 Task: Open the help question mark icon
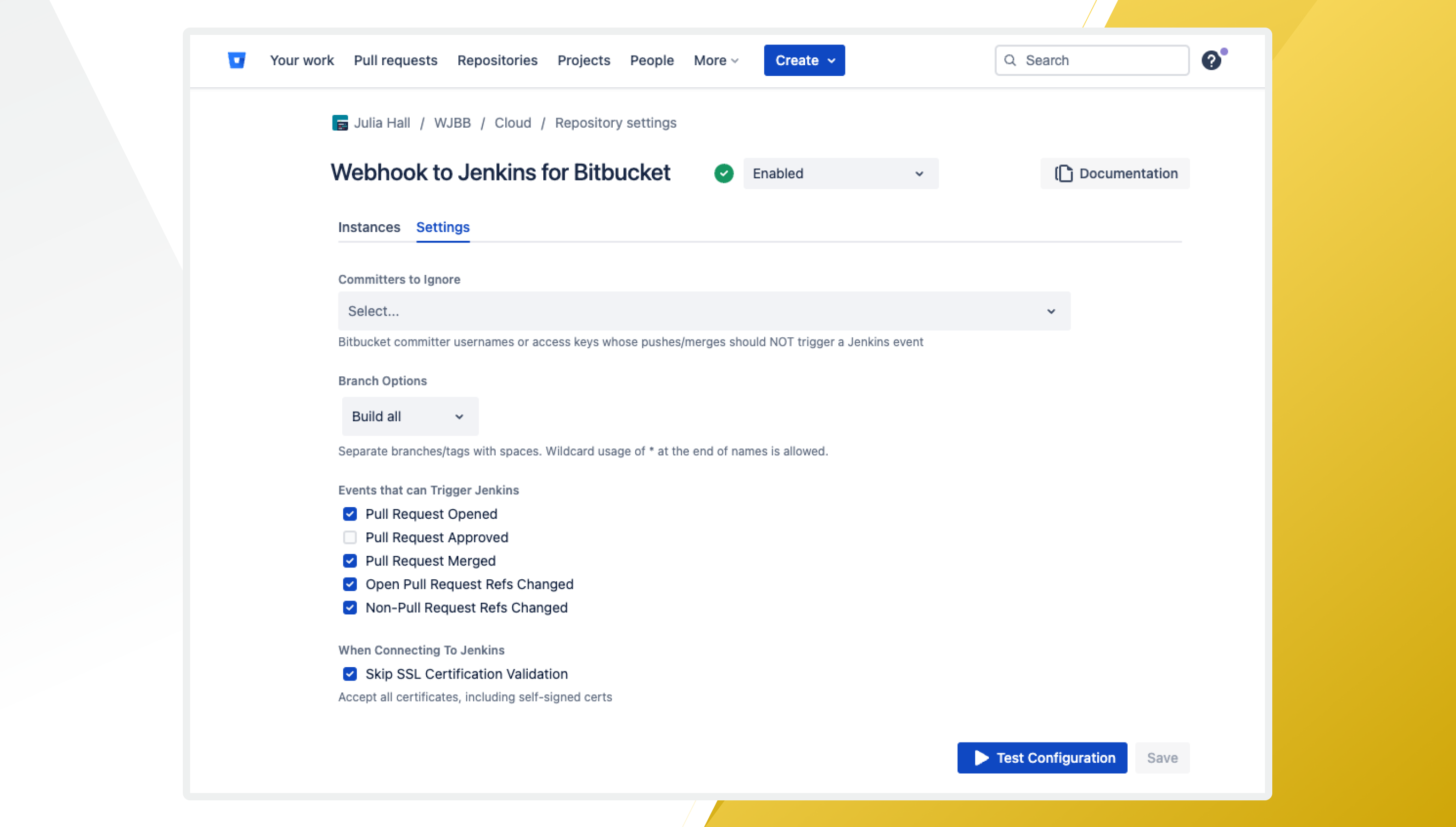pyautogui.click(x=1212, y=60)
